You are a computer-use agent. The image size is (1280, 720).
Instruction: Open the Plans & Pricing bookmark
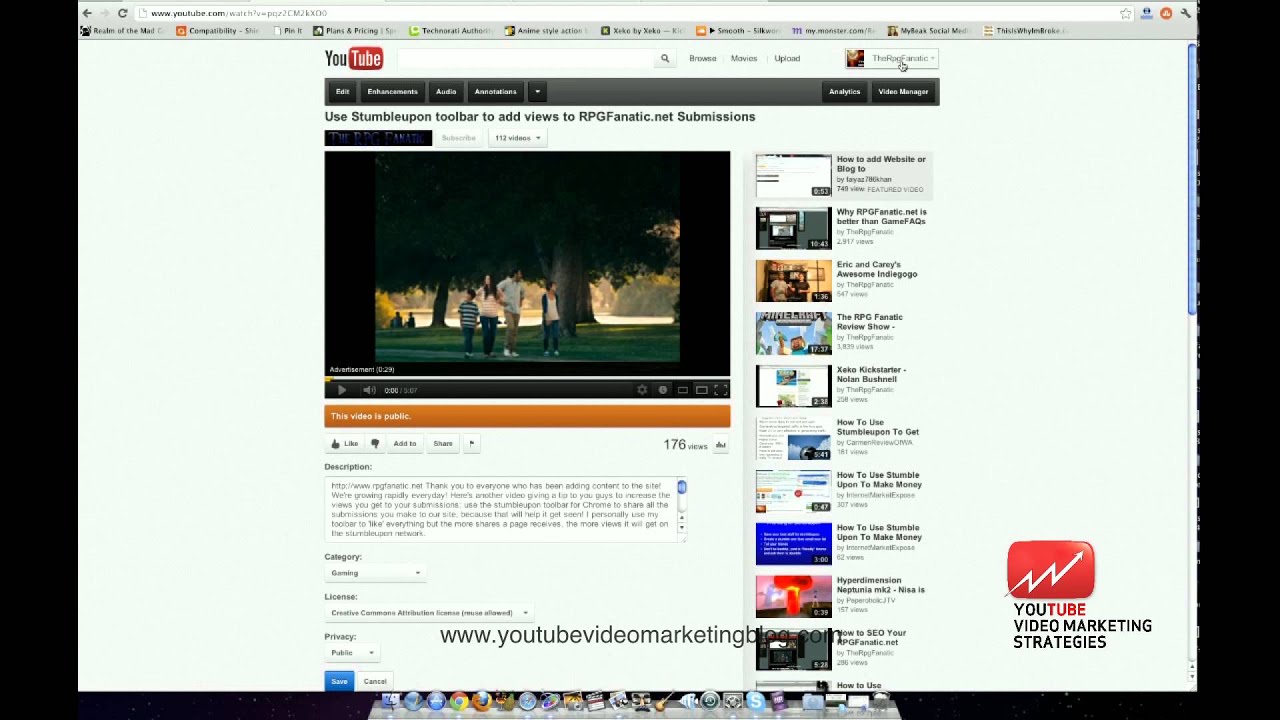click(x=355, y=31)
